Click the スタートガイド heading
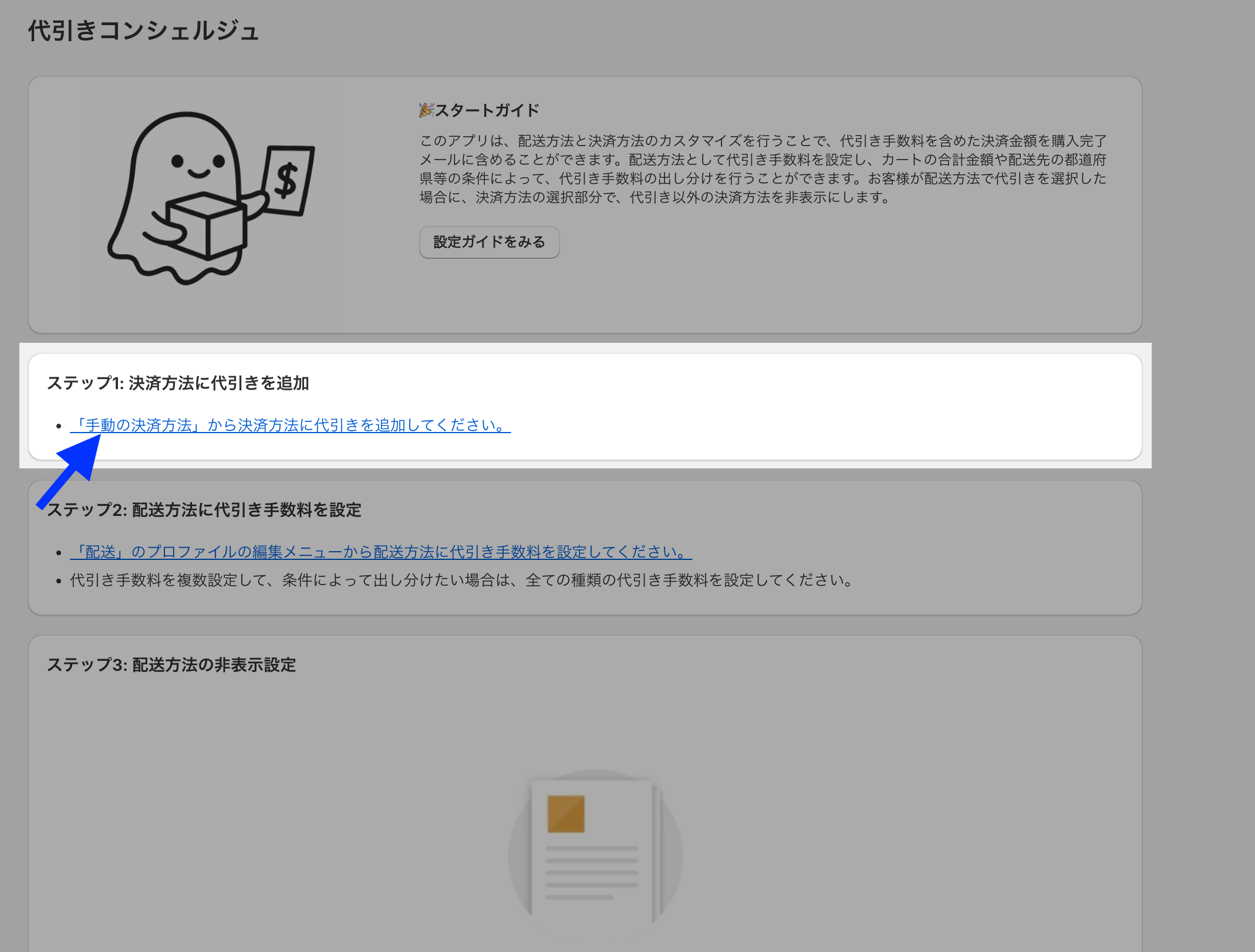The image size is (1255, 952). point(487,110)
